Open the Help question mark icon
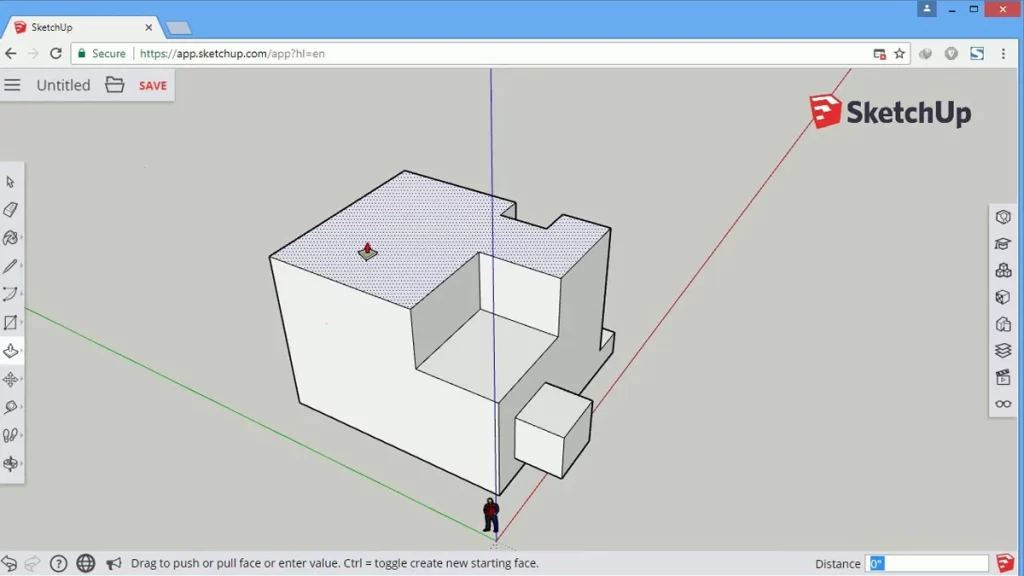Viewport: 1024px width, 576px height. [x=59, y=564]
